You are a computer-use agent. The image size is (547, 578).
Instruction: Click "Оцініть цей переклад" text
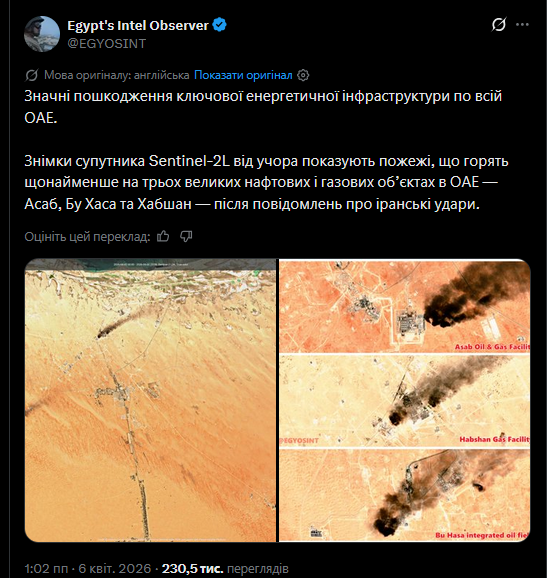[x=87, y=237]
